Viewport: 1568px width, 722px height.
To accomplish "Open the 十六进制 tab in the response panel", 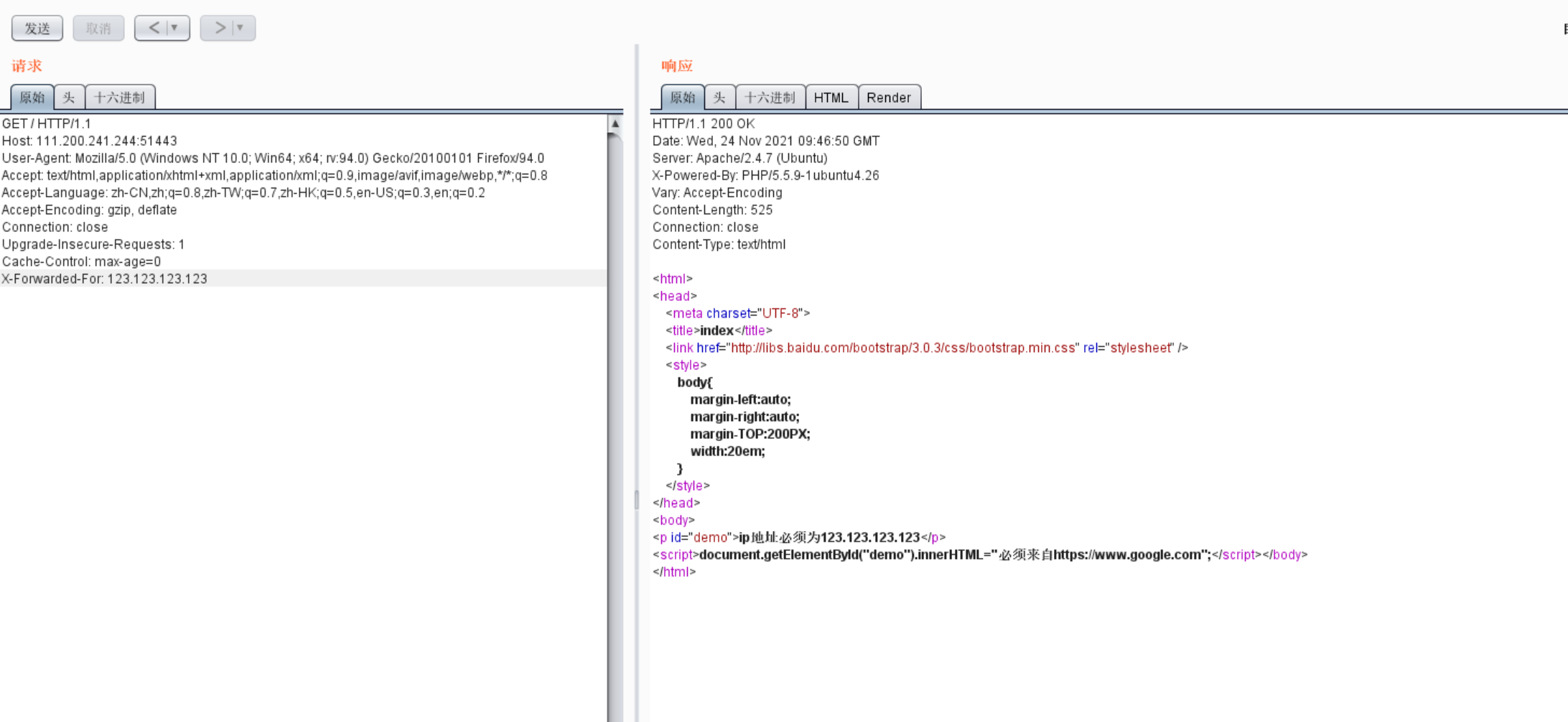I will [x=771, y=97].
